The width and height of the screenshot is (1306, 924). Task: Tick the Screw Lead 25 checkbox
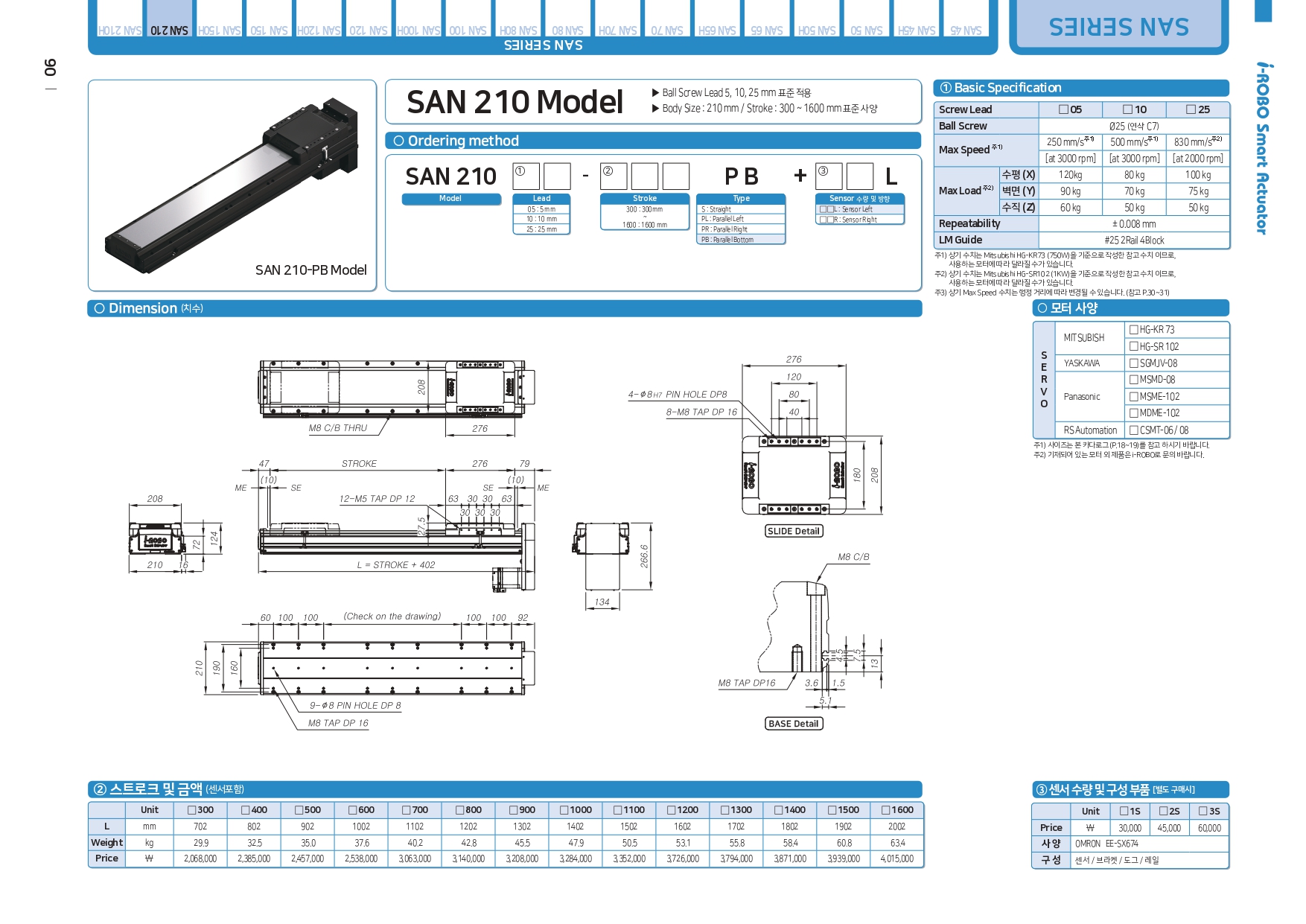(x=1191, y=109)
